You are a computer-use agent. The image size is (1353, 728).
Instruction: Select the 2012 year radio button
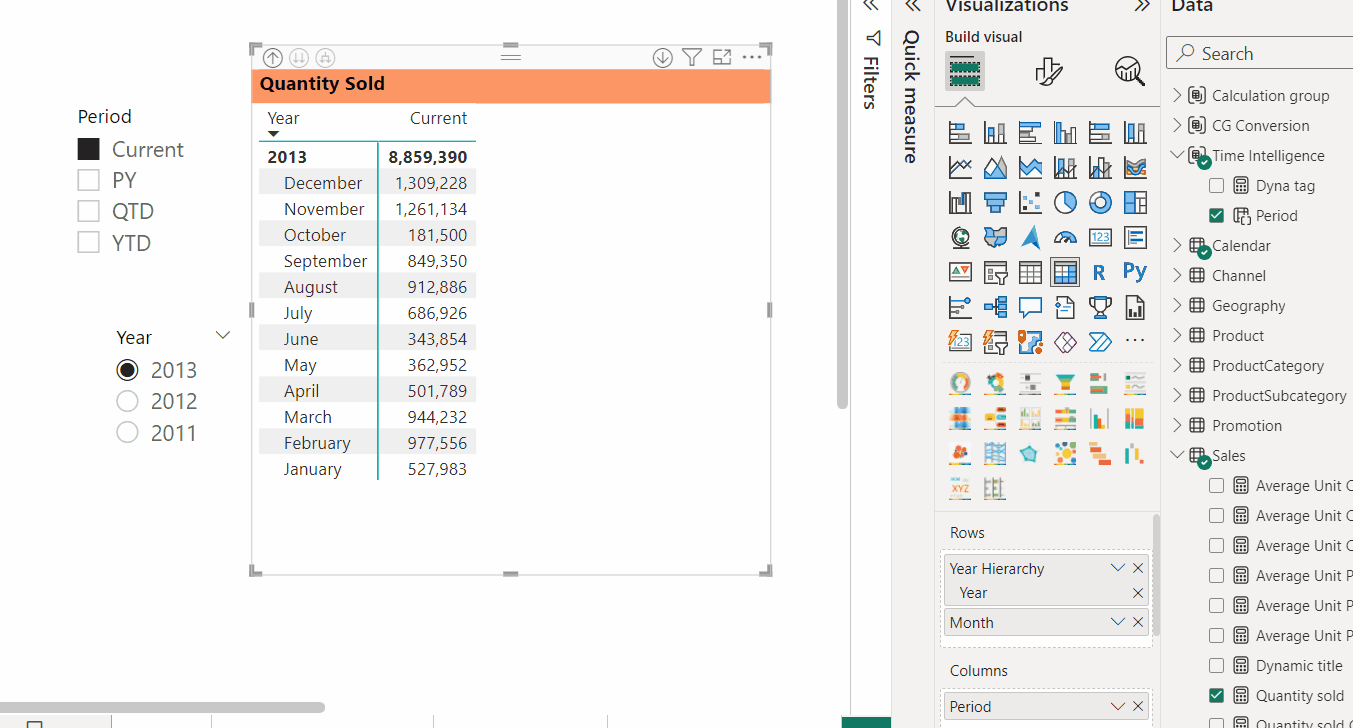coord(127,400)
